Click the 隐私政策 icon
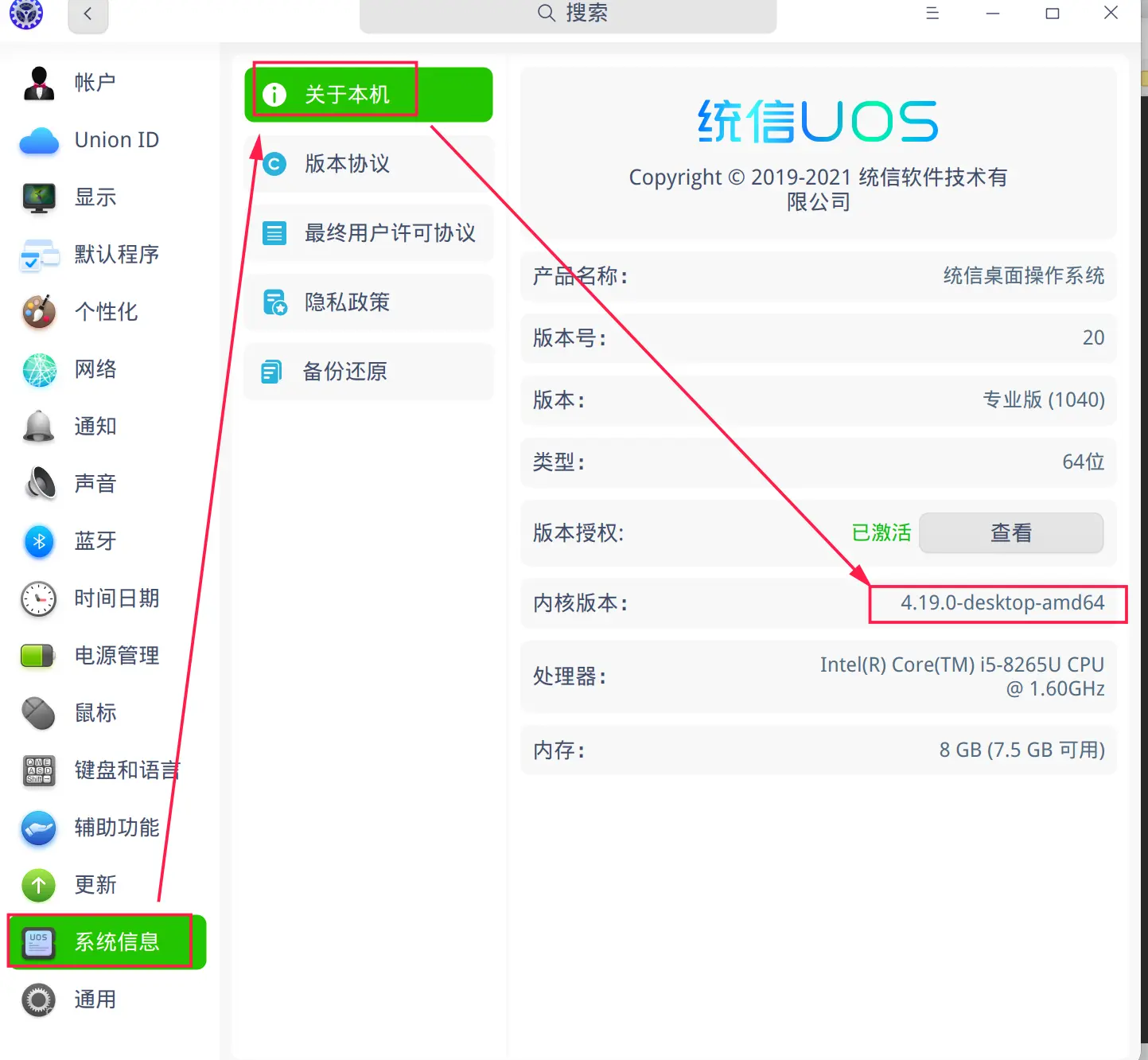1148x1060 pixels. [274, 302]
